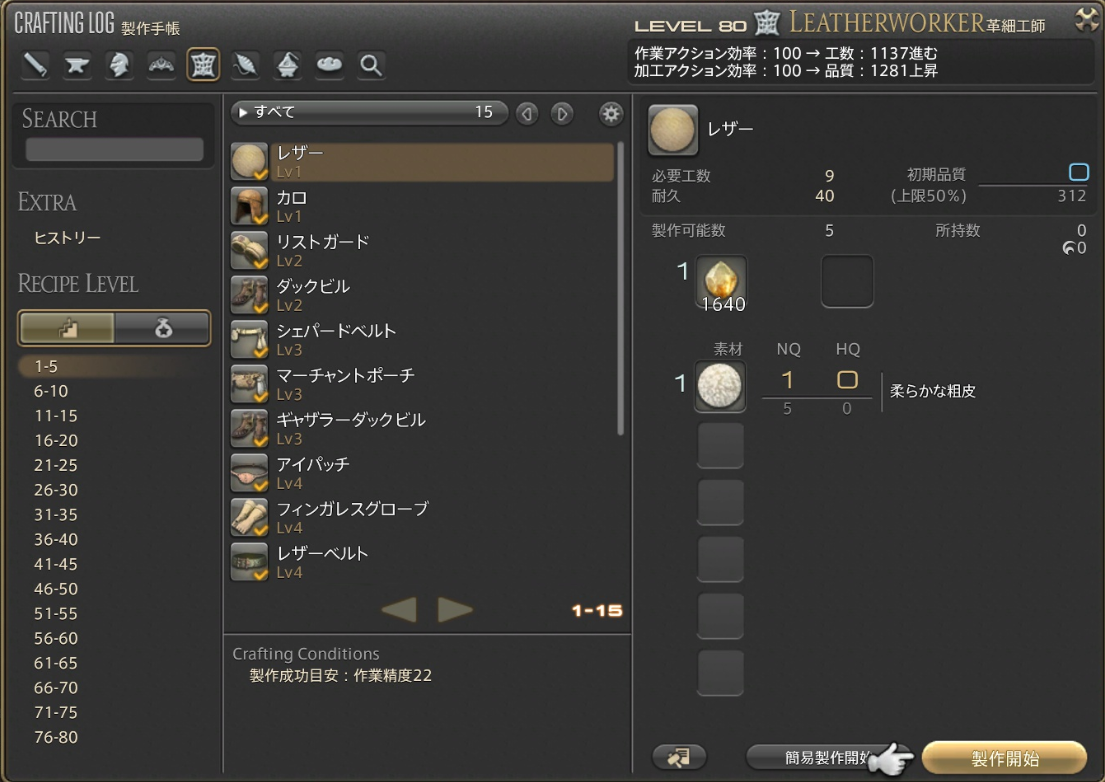This screenshot has height=782, width=1105.
Task: Click the Search input field
Action: click(114, 150)
